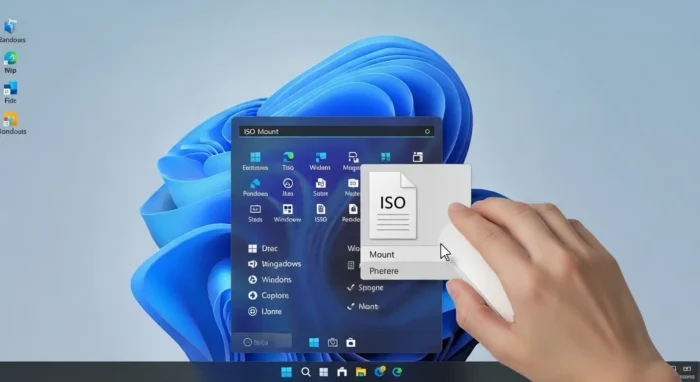Click the camera icon in panel footer
This screenshot has height=382, width=700.
click(333, 342)
